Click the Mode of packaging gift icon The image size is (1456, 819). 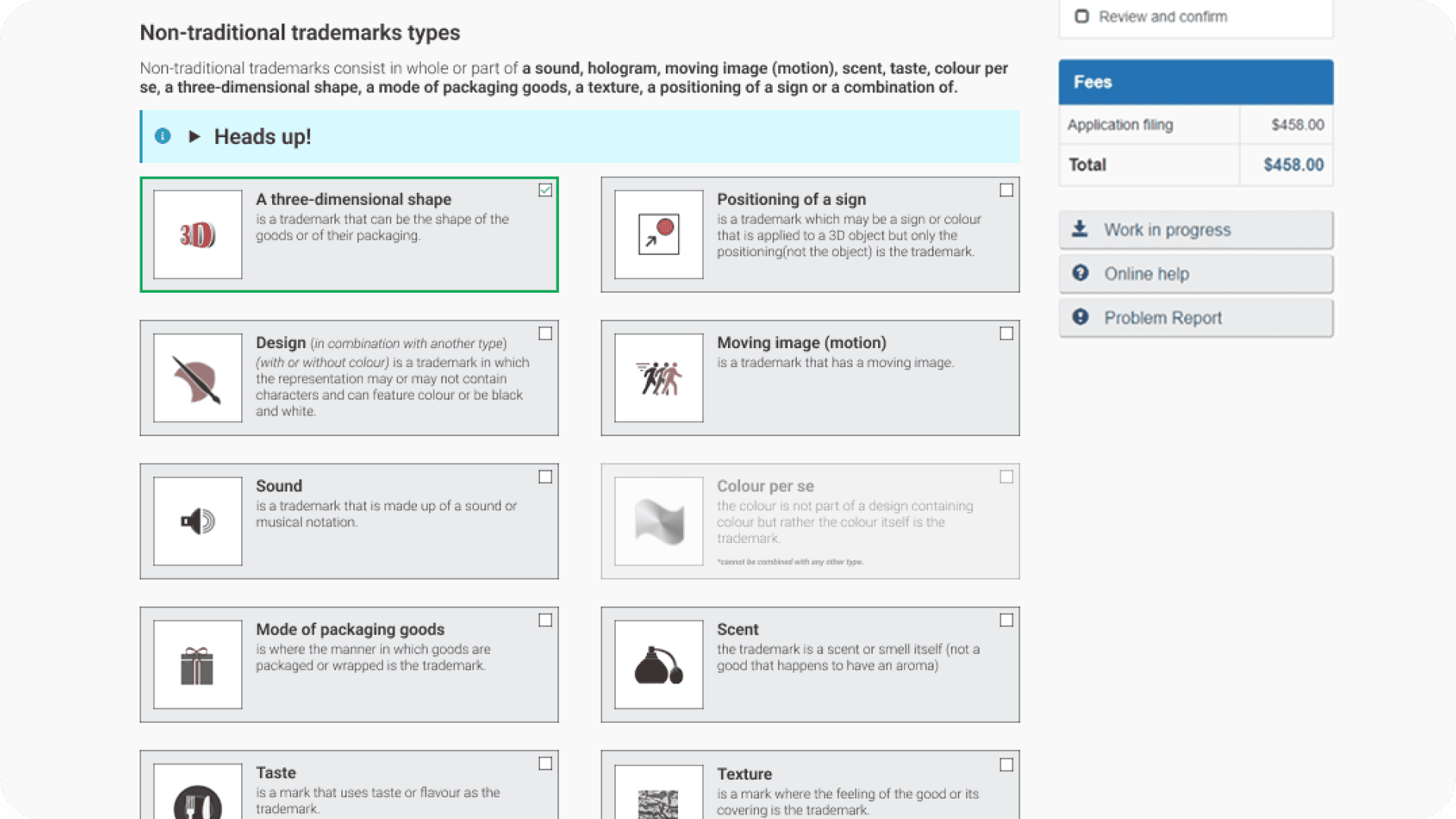[x=198, y=664]
